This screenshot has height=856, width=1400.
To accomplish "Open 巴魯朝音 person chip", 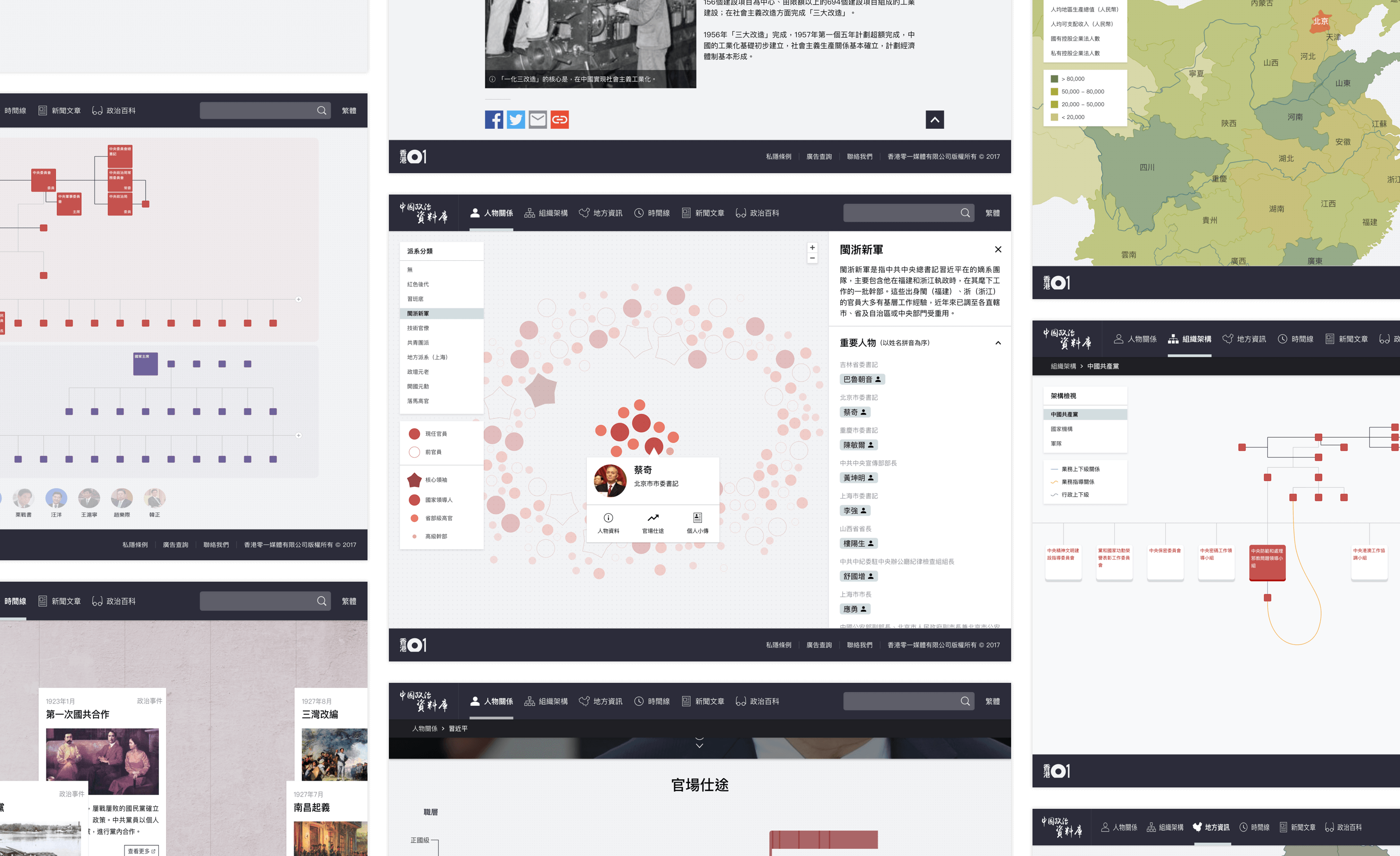I will pos(862,379).
